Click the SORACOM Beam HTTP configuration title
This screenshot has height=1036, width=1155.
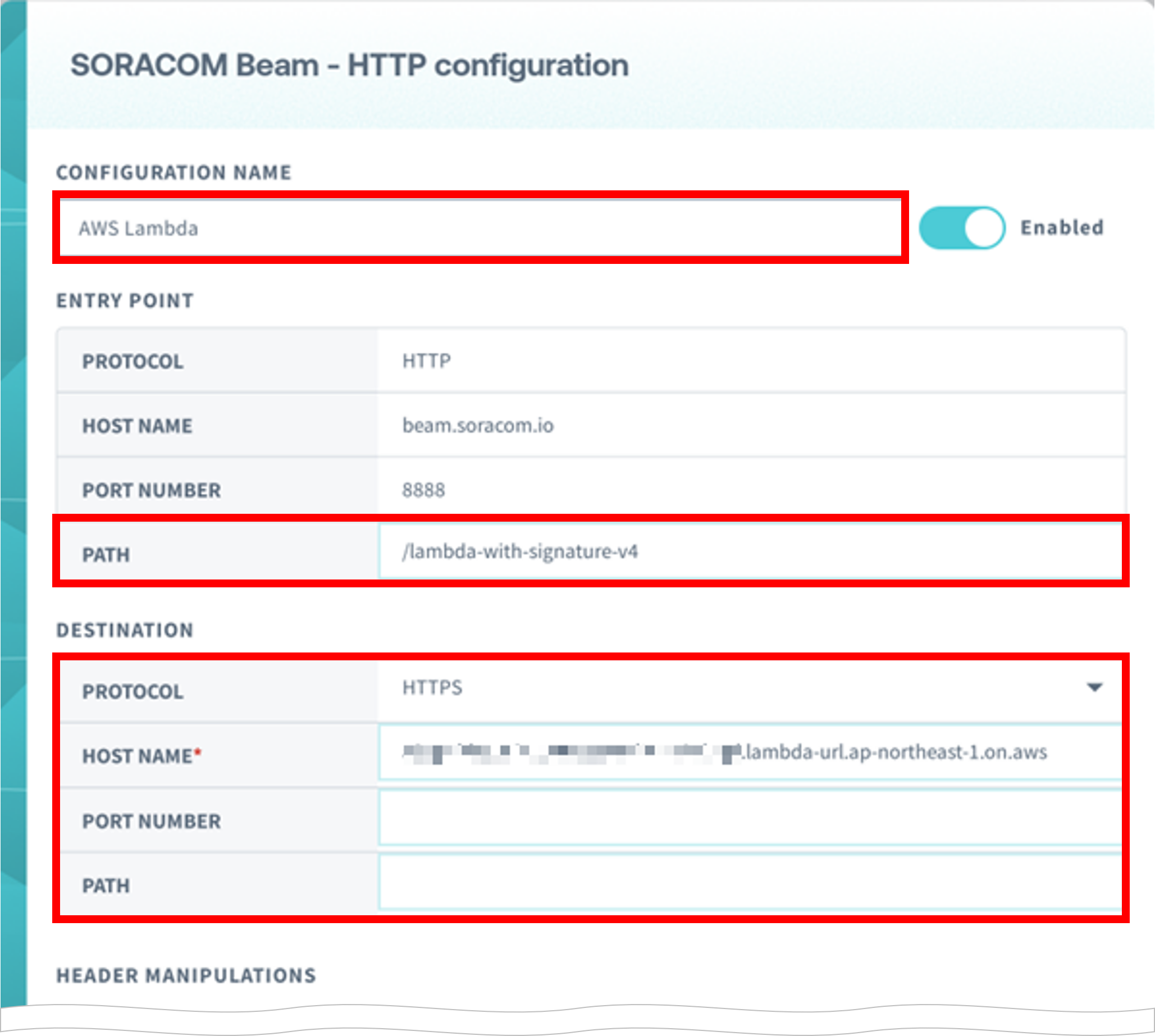[348, 64]
